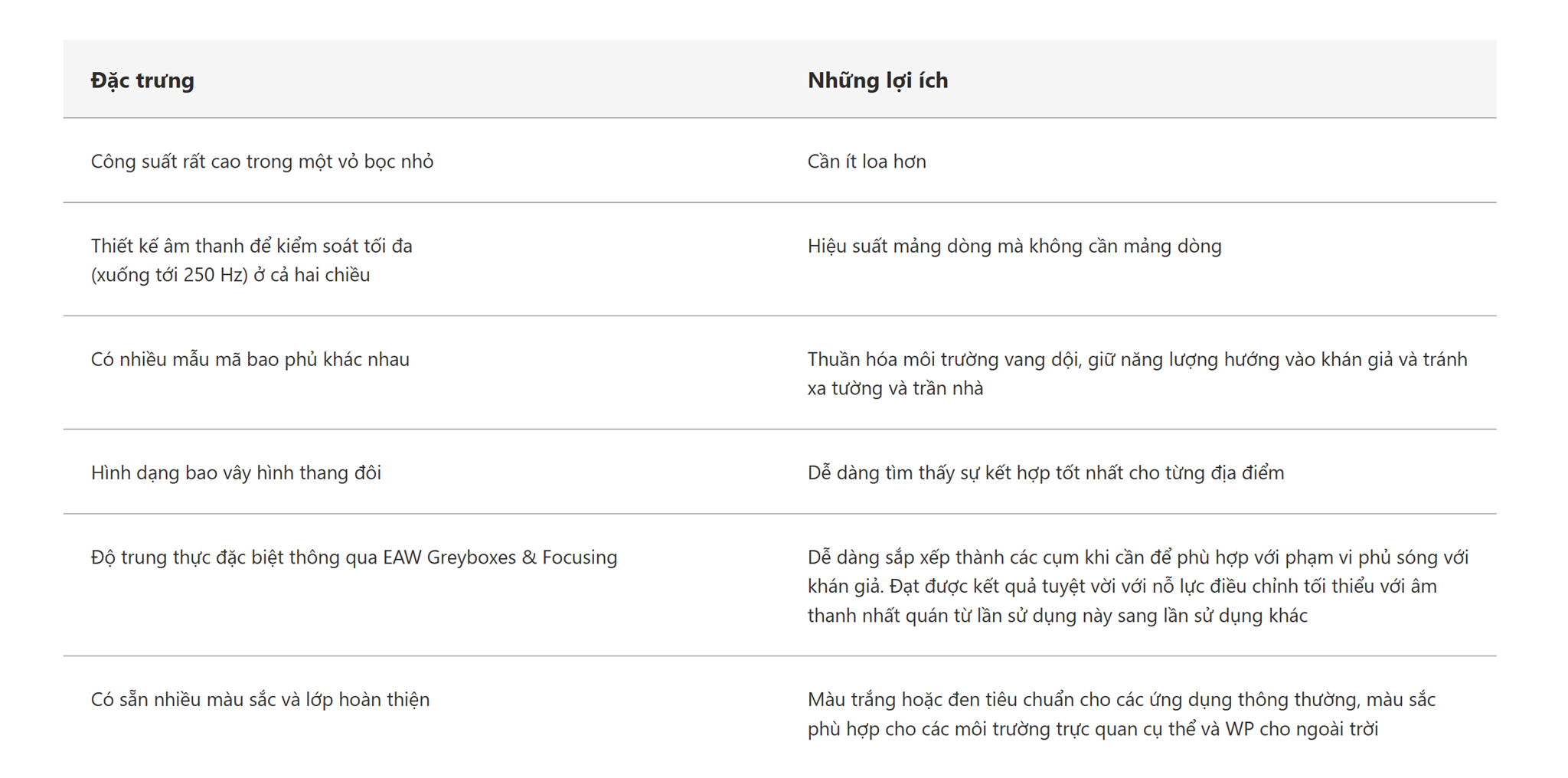Click the 'Đặc trưng' column header
This screenshot has width=1568, height=778.
point(142,80)
